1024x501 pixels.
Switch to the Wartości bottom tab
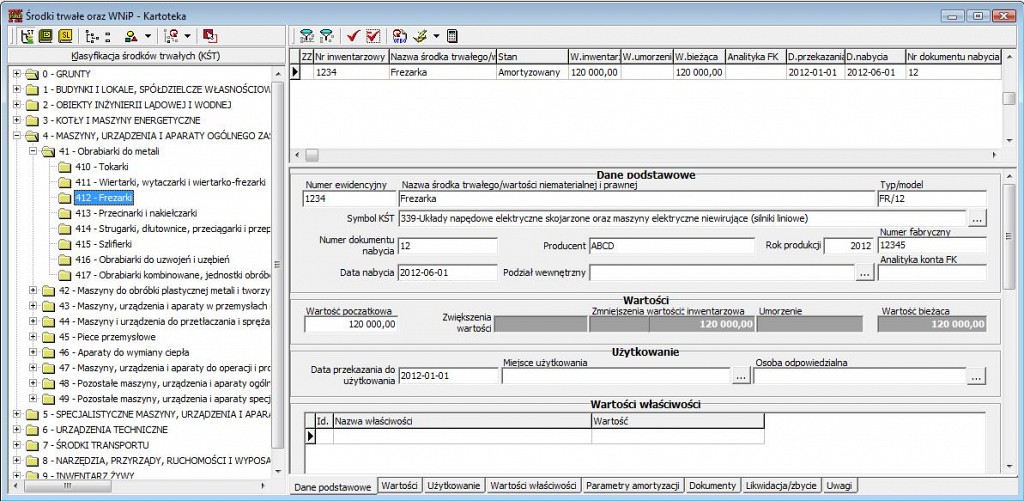(x=400, y=485)
